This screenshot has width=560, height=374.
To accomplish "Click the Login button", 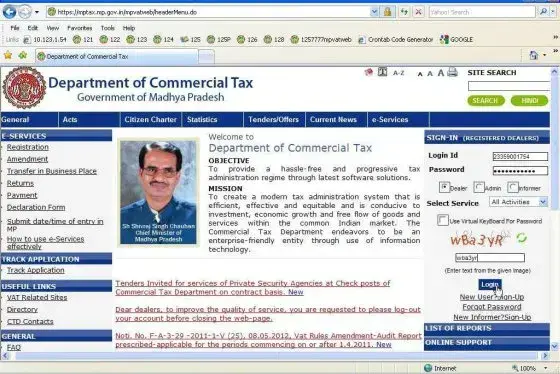I will coord(490,284).
